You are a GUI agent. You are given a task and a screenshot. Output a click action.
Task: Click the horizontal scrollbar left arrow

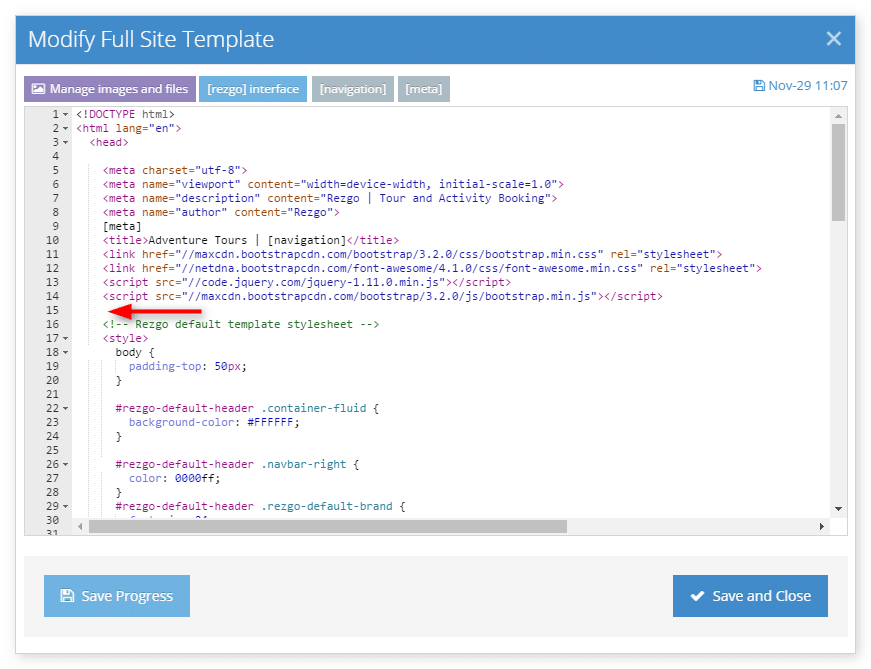pos(80,526)
